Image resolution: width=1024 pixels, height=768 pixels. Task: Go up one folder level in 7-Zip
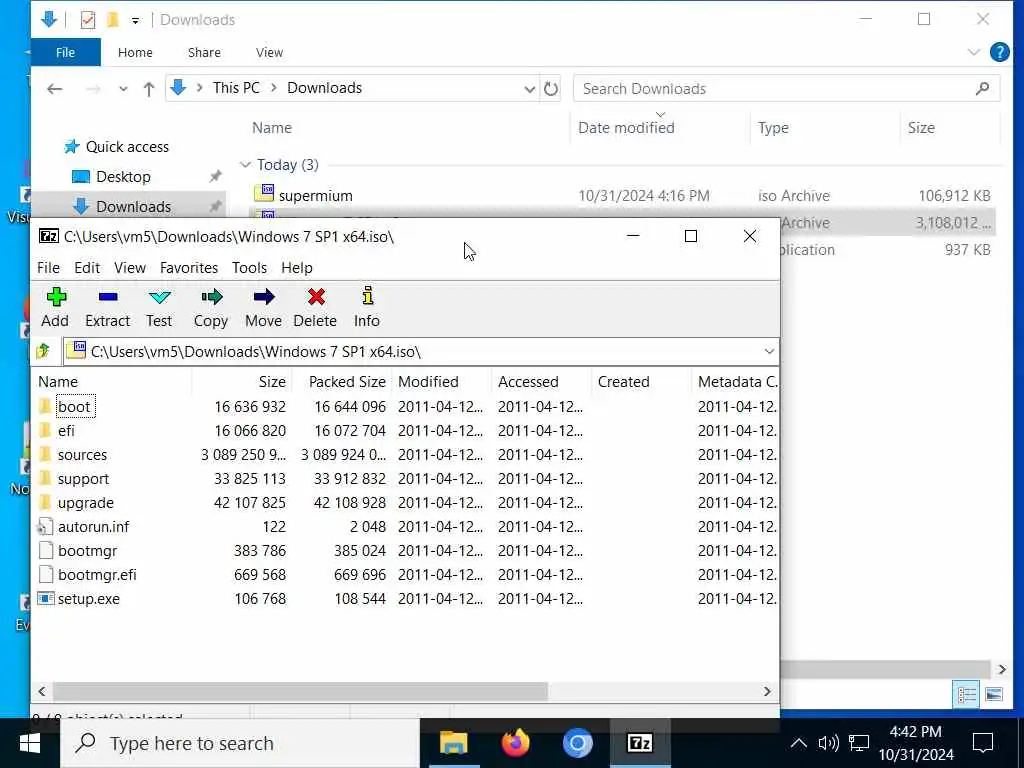44,351
